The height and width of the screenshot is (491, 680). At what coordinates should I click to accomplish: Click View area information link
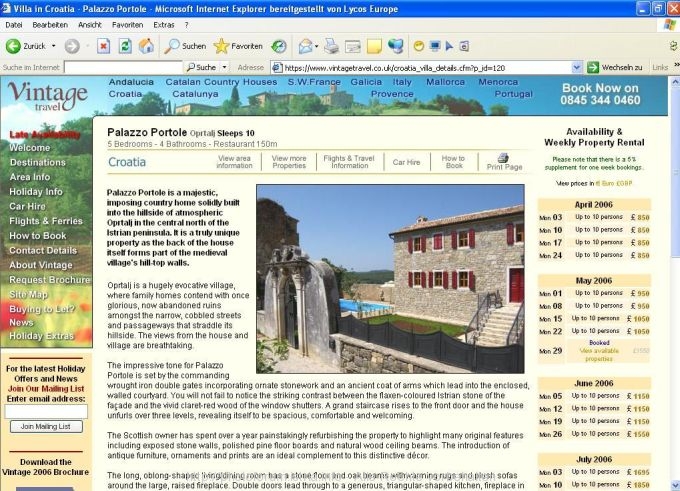pos(234,162)
